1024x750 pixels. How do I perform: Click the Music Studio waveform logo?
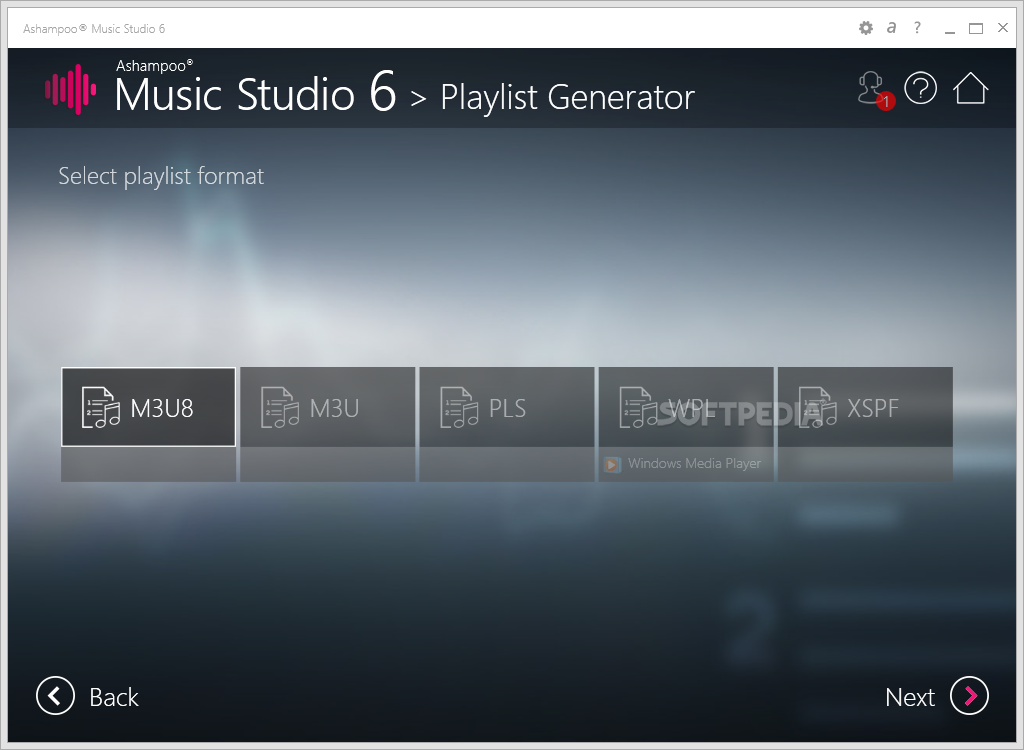(x=71, y=89)
